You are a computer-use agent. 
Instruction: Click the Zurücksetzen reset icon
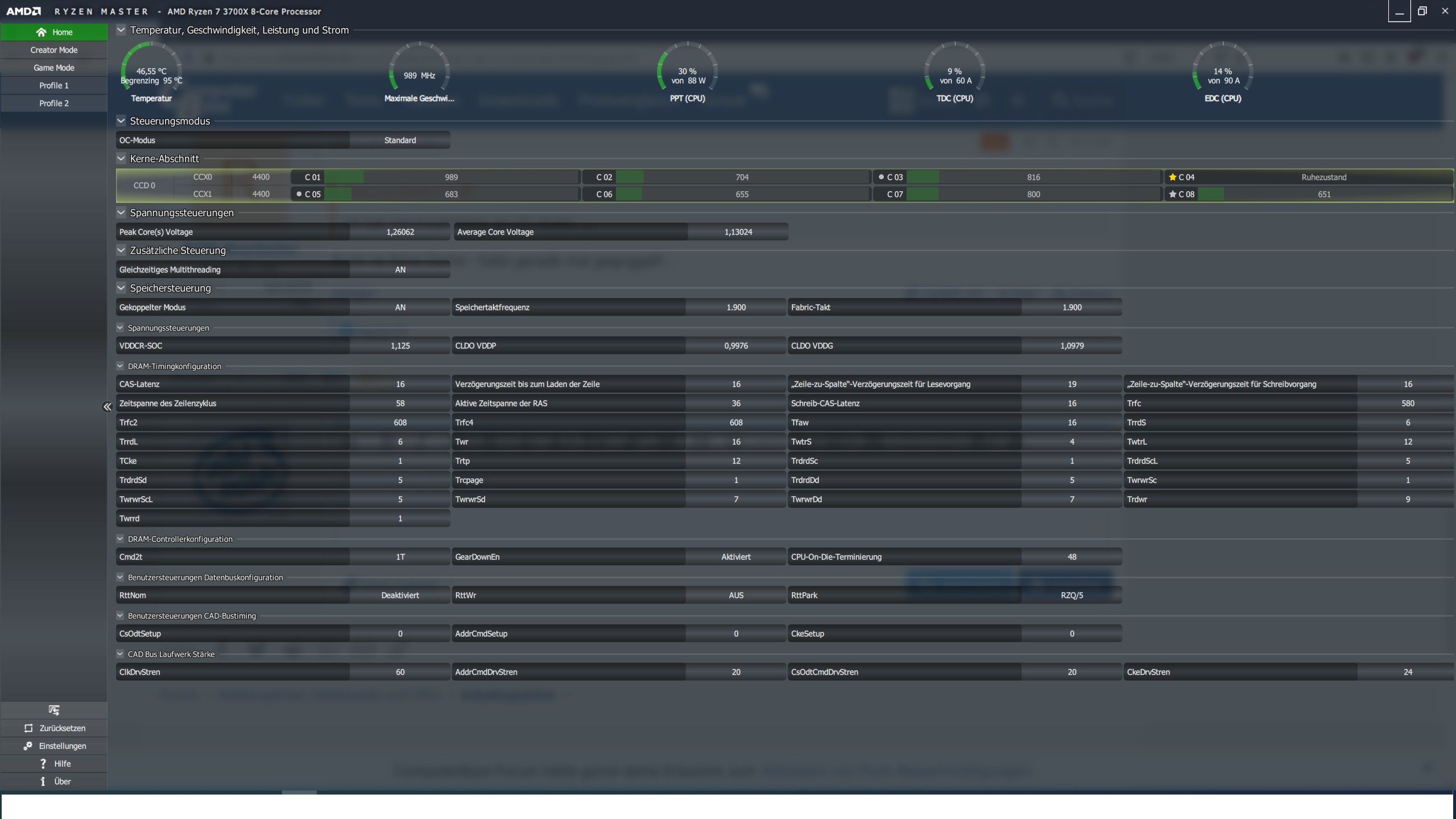[x=28, y=728]
